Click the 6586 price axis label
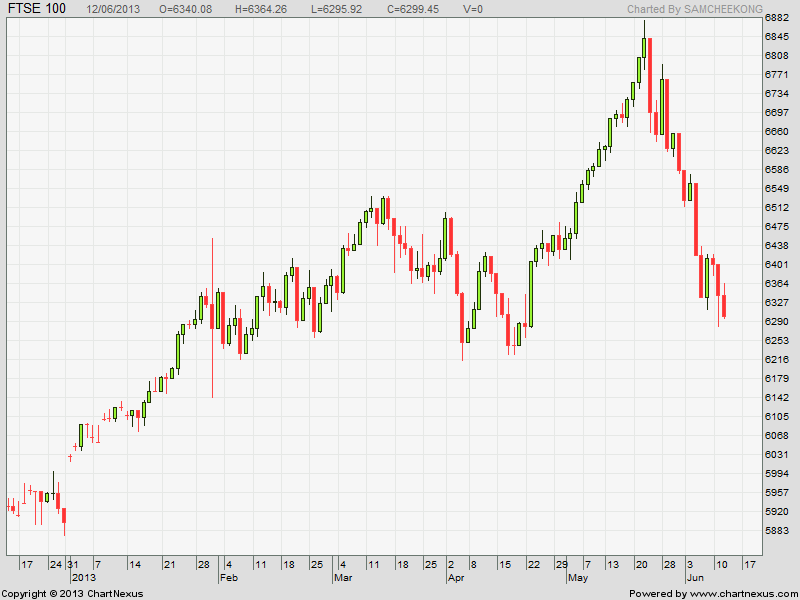This screenshot has width=800, height=600. click(777, 169)
